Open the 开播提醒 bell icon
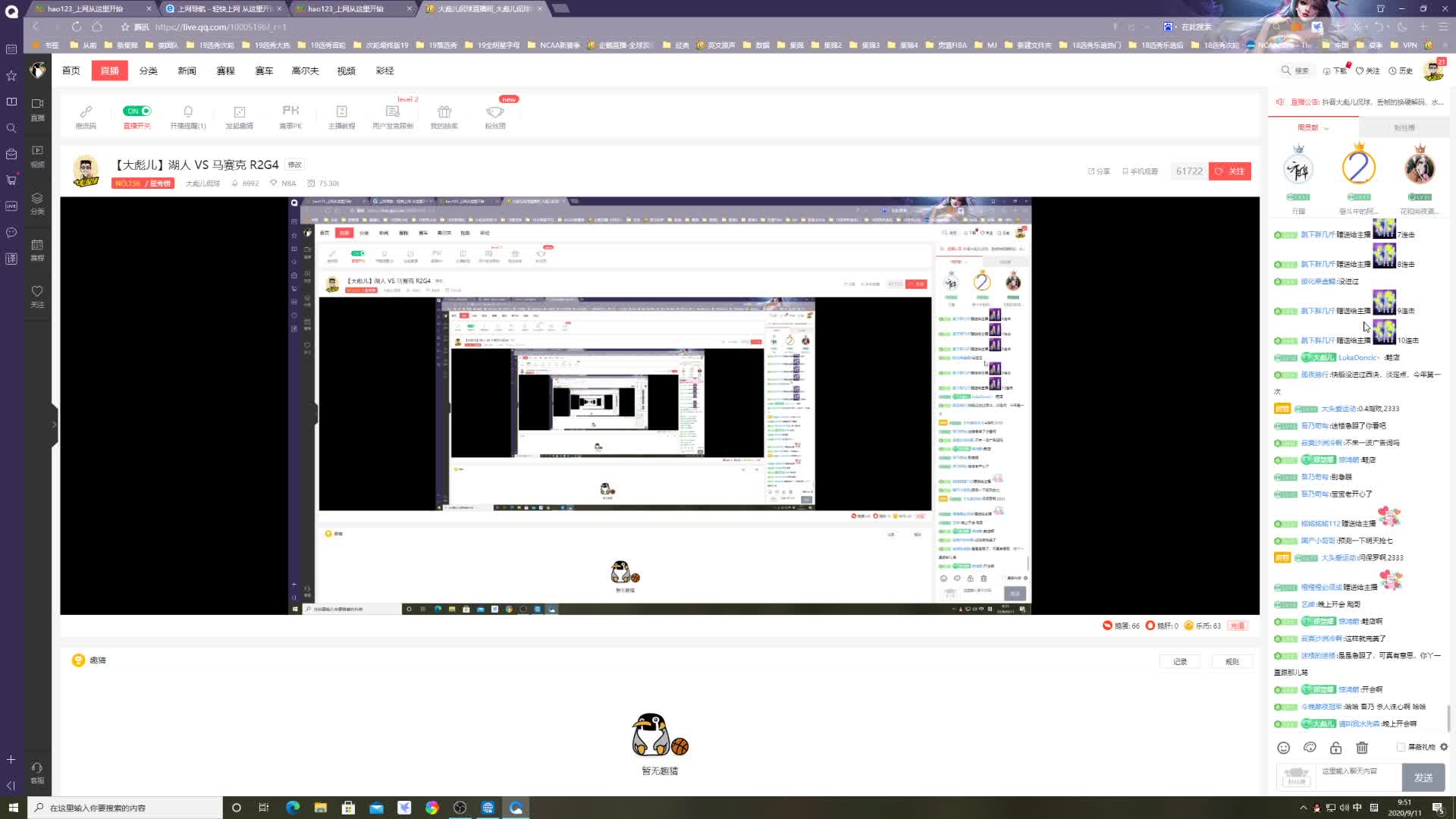The height and width of the screenshot is (819, 1456). coord(188,111)
